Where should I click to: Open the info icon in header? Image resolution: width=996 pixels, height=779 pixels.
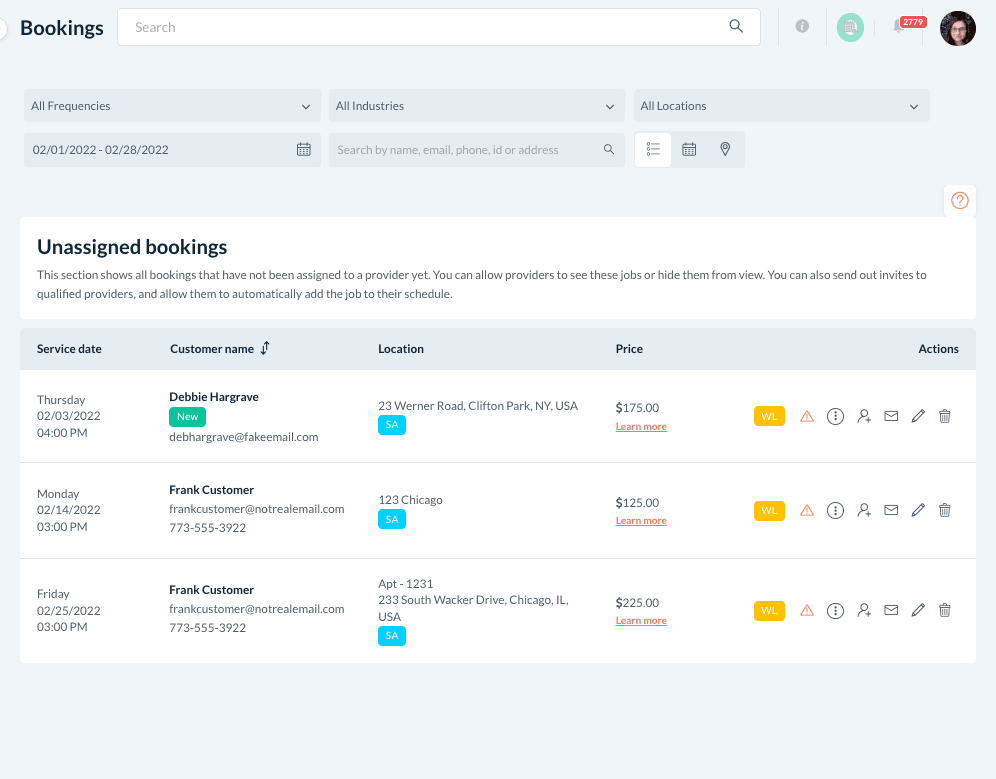pyautogui.click(x=802, y=27)
